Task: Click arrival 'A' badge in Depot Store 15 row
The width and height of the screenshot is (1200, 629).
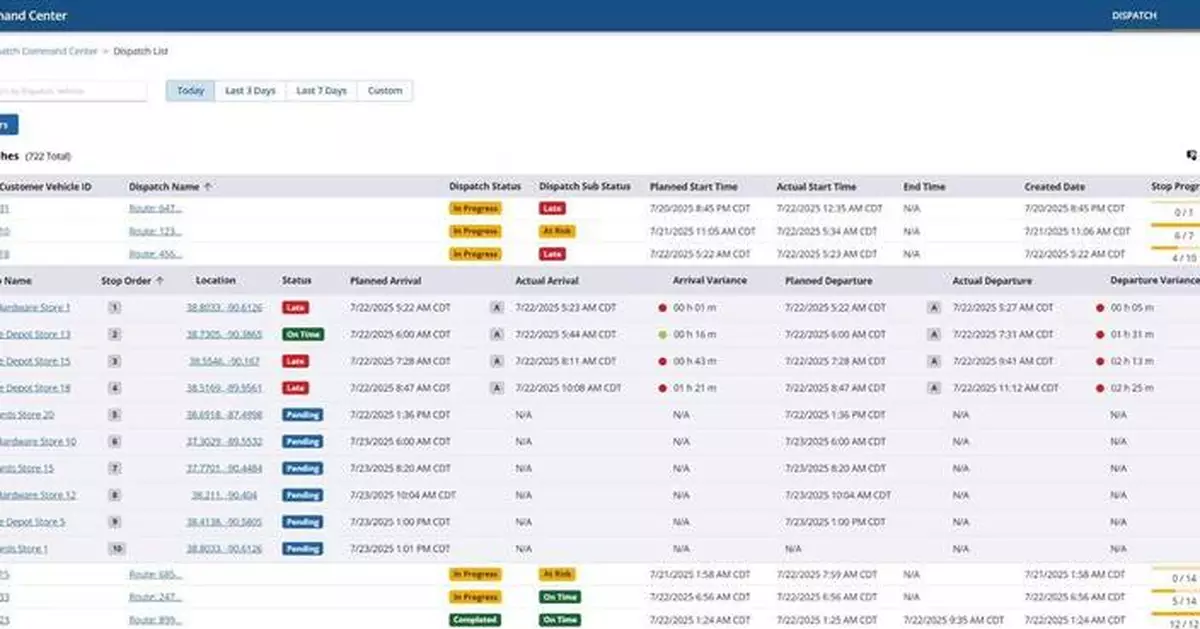Action: click(496, 361)
